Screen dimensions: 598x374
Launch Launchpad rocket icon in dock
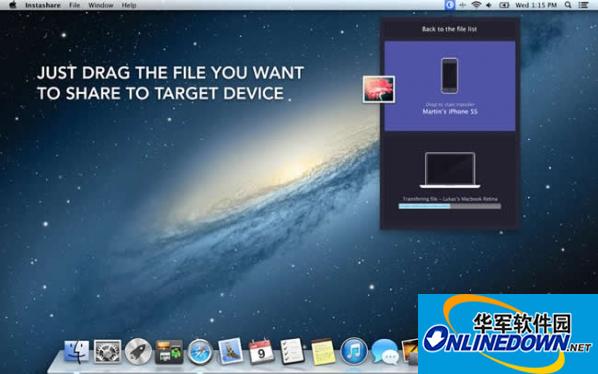(138, 351)
